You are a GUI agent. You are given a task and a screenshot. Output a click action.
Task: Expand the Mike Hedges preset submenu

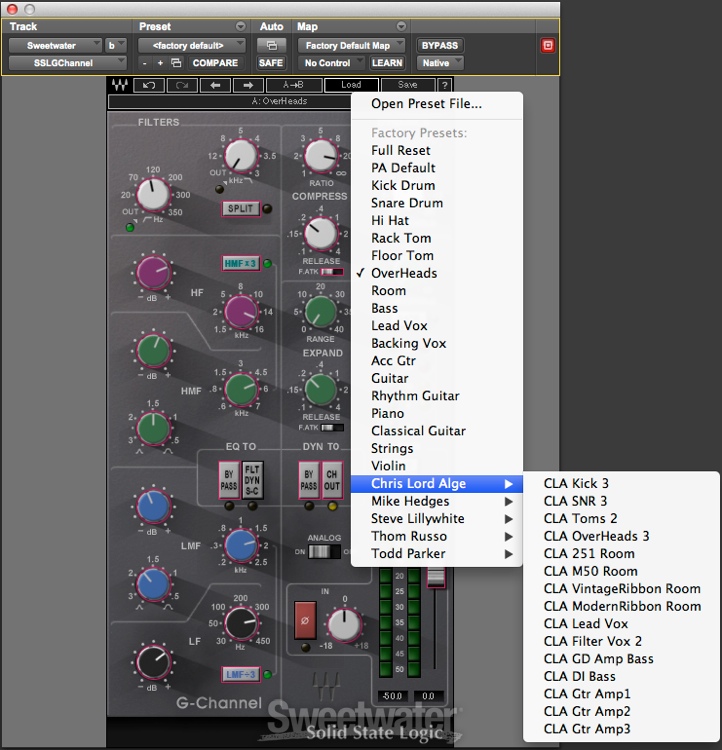tap(437, 501)
